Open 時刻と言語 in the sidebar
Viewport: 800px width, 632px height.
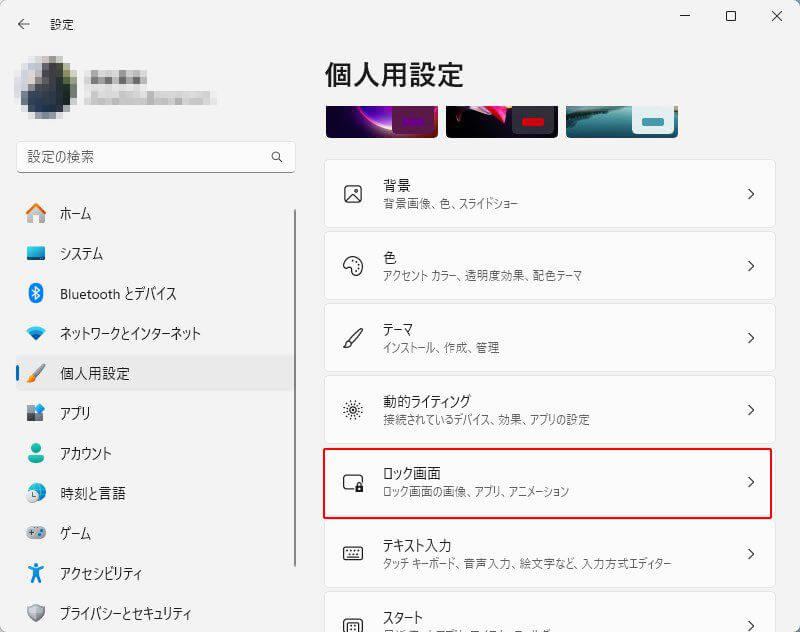tap(92, 493)
